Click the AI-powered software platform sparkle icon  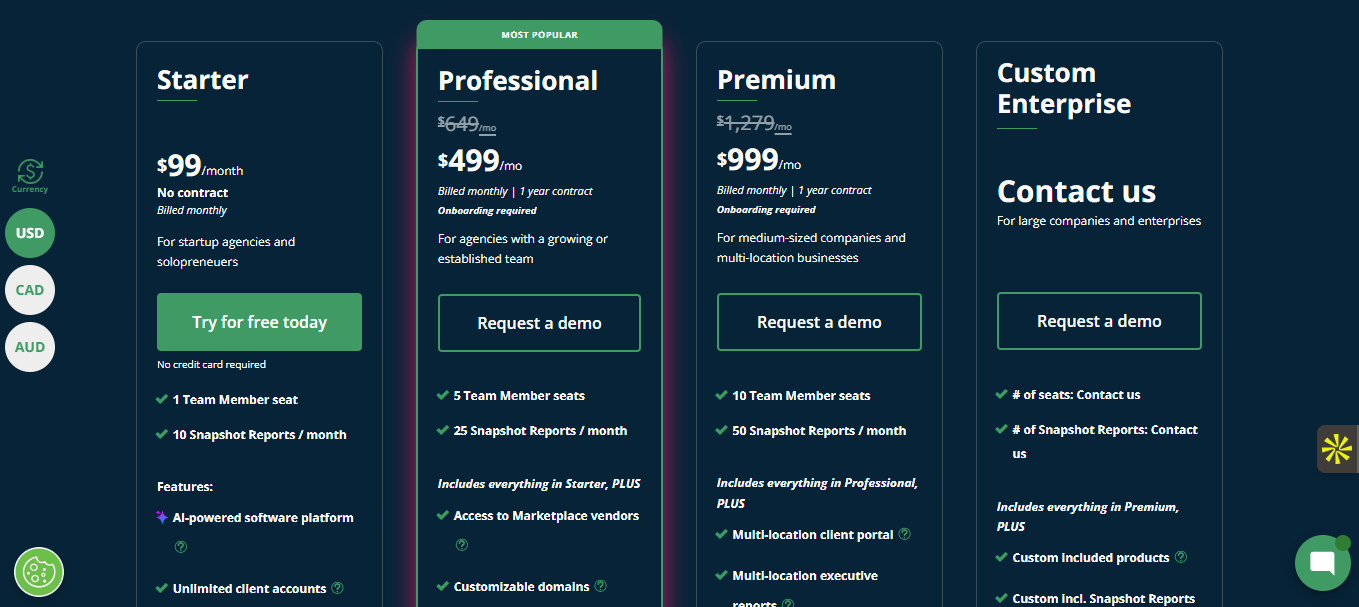(x=162, y=518)
